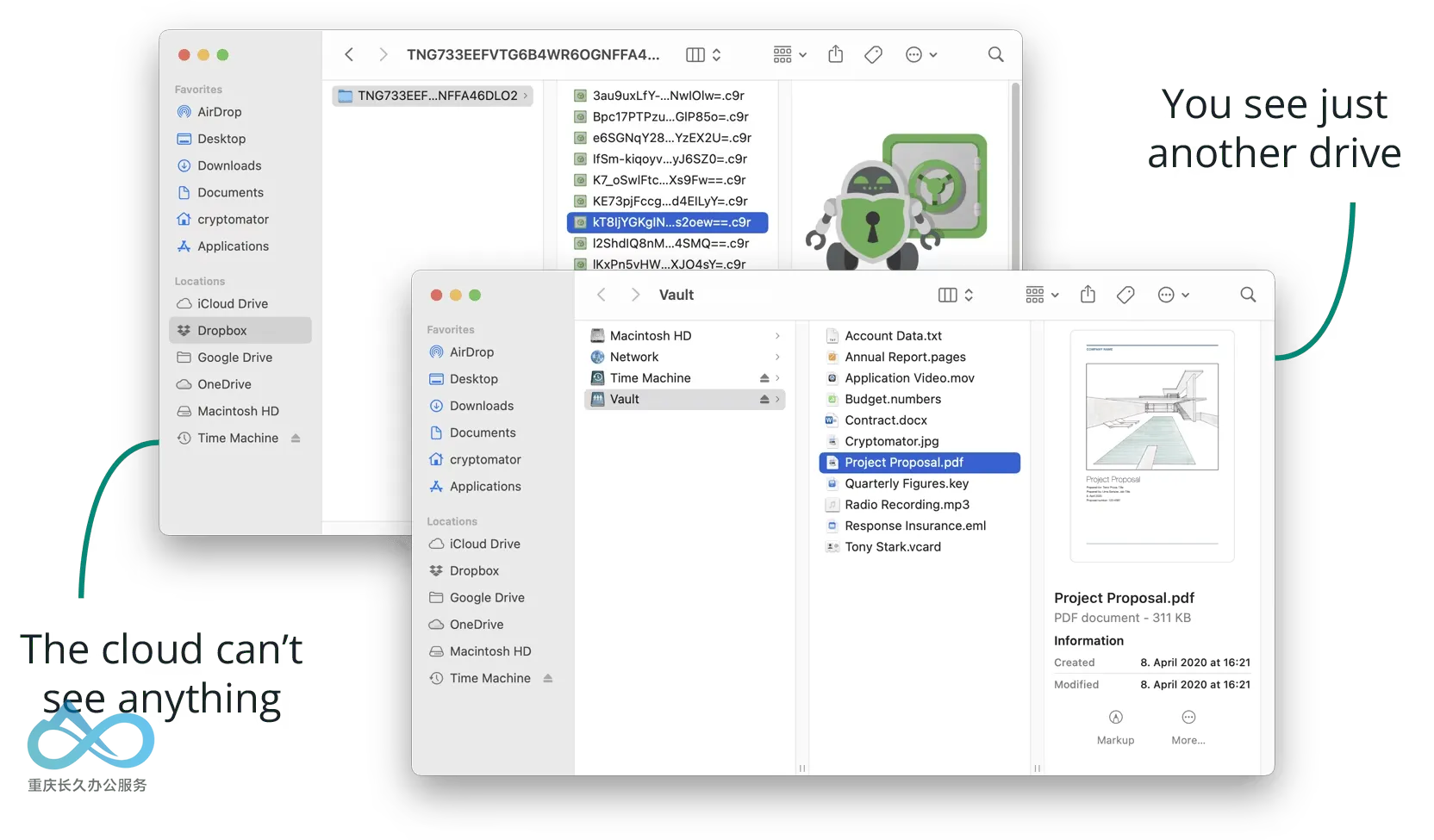
Task: Open the more actions menu in the Vault window
Action: pos(1174,295)
